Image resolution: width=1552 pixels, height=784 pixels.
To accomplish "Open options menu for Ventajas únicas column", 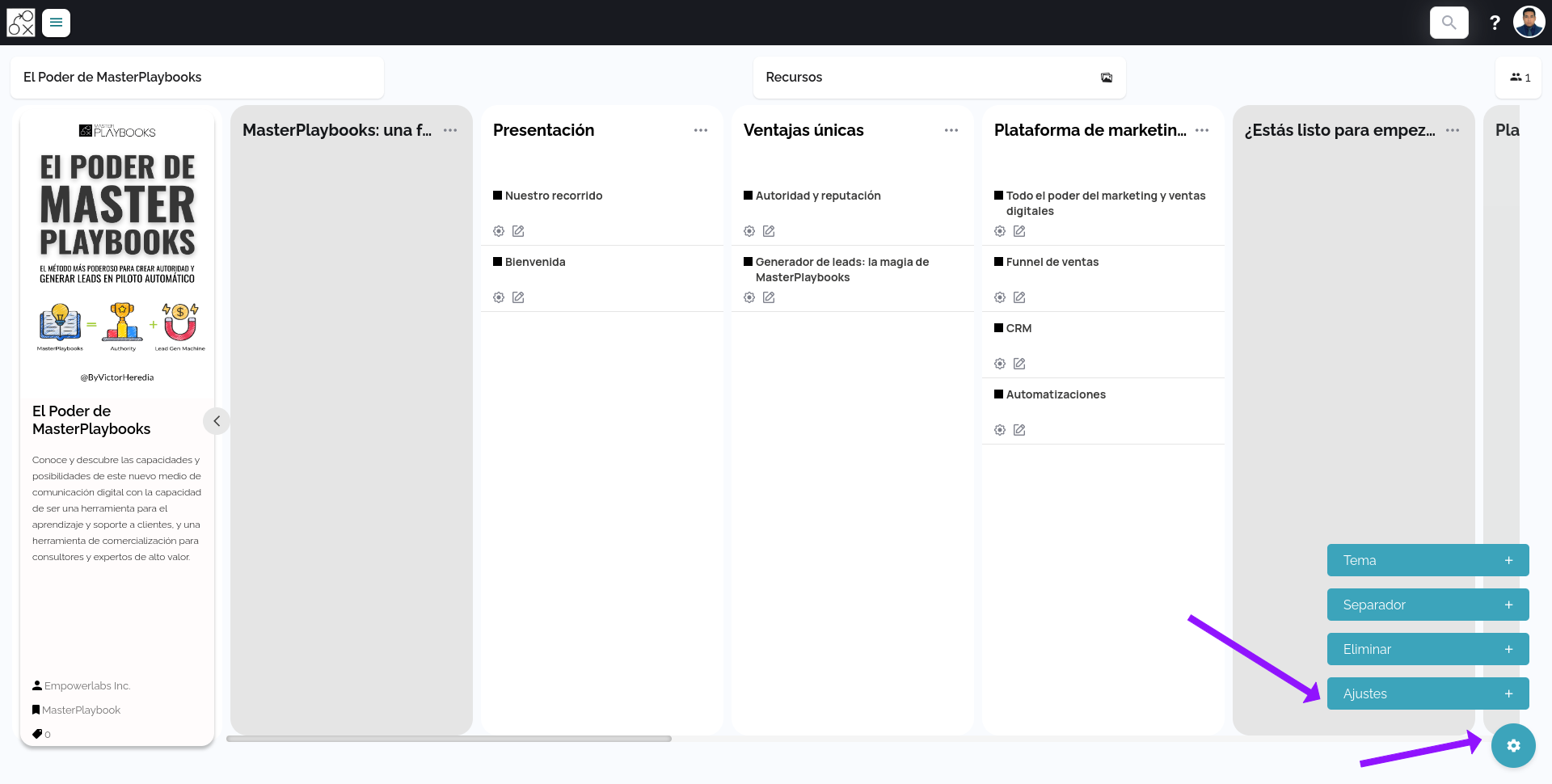I will 951,130.
